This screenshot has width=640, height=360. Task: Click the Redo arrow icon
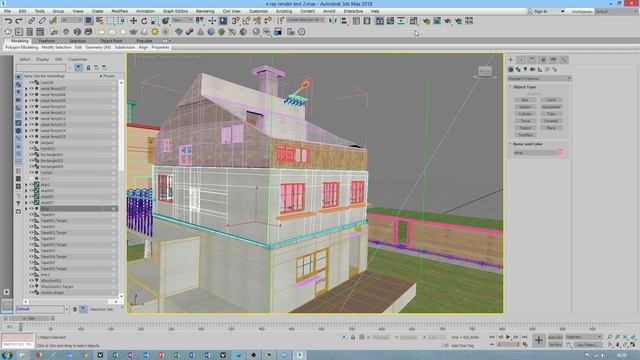click(19, 21)
